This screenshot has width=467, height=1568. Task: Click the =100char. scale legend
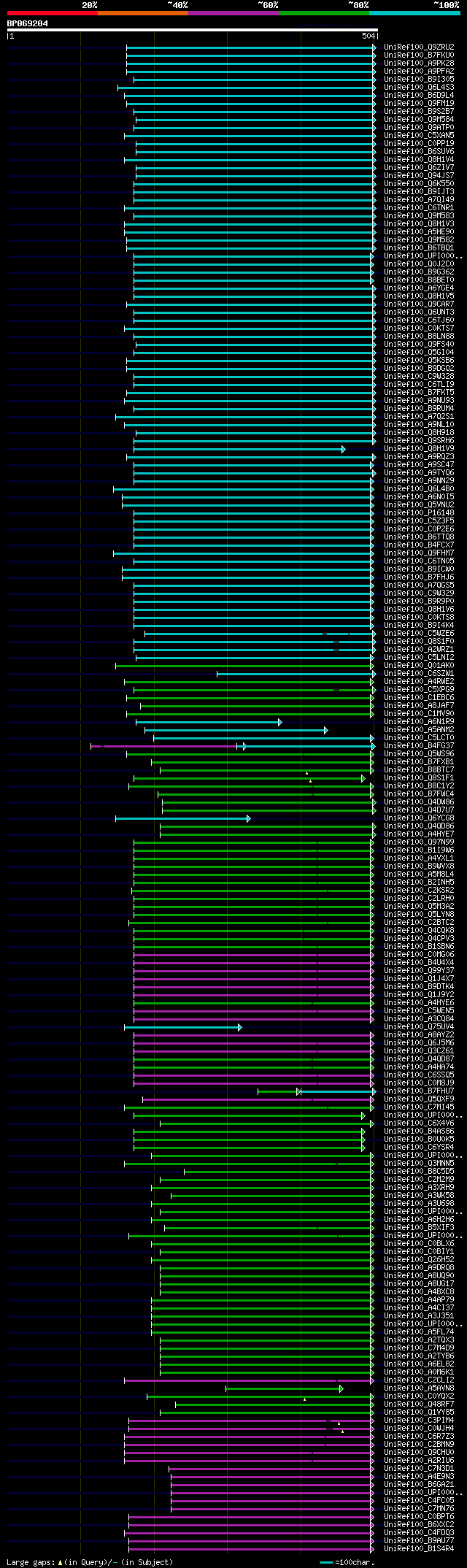(x=347, y=1562)
